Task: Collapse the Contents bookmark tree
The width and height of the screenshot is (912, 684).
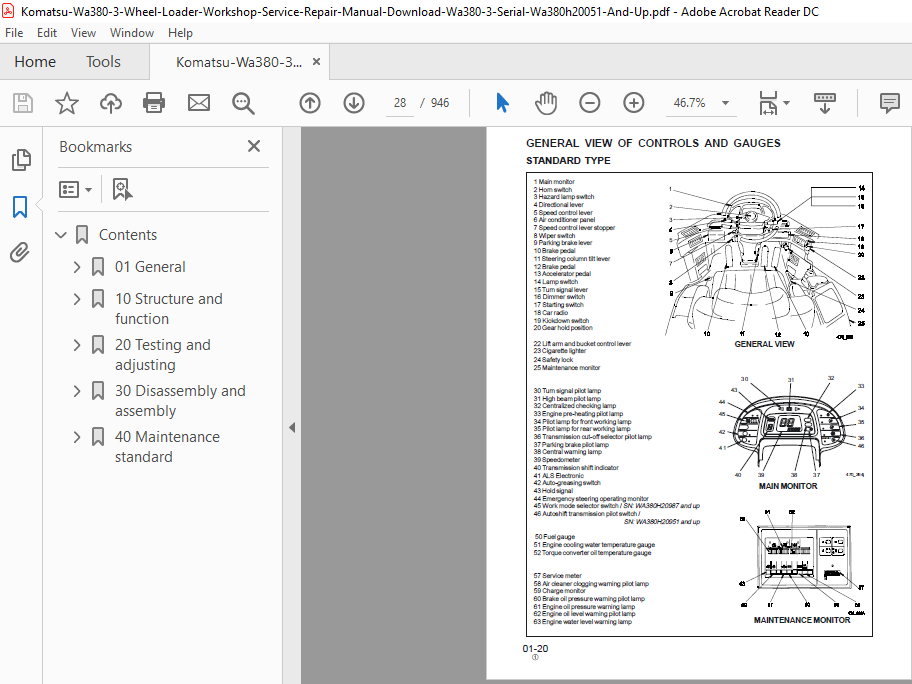Action: pos(60,235)
